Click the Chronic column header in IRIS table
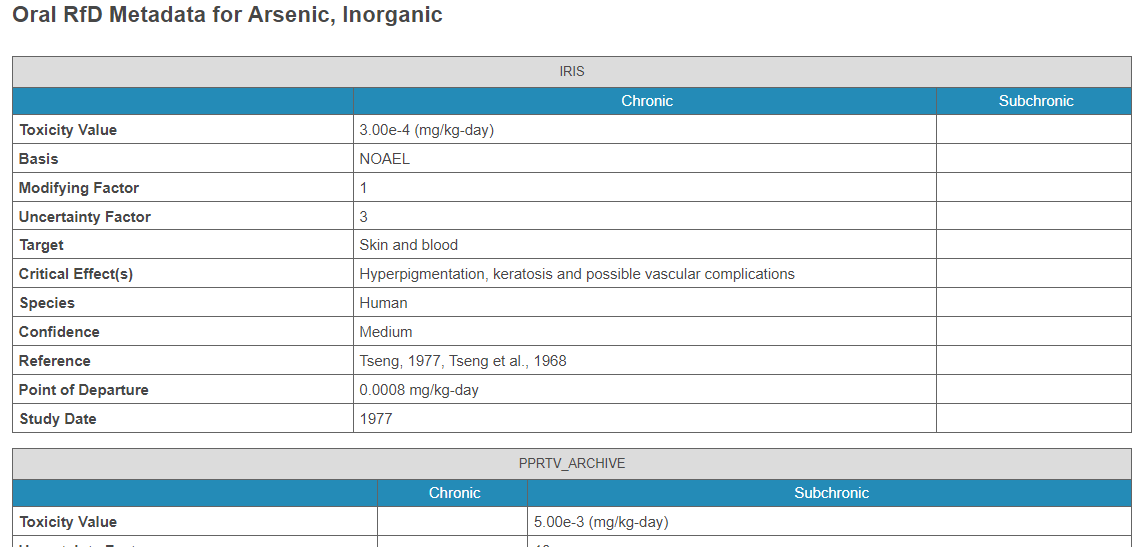 [646, 101]
